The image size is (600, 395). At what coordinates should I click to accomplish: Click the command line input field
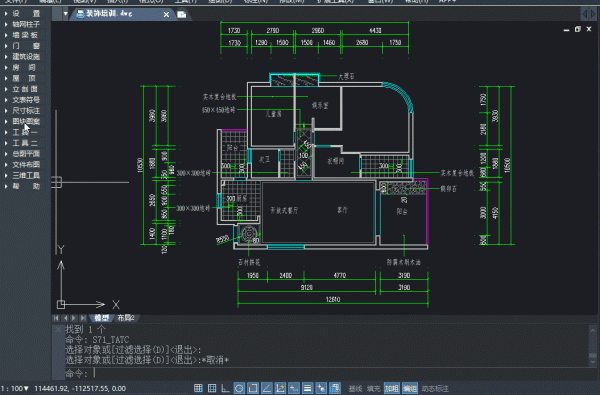(x=325, y=373)
